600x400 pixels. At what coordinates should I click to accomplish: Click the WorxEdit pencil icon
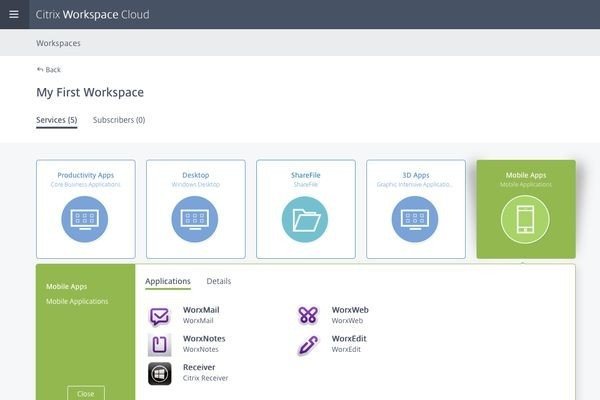coord(308,345)
